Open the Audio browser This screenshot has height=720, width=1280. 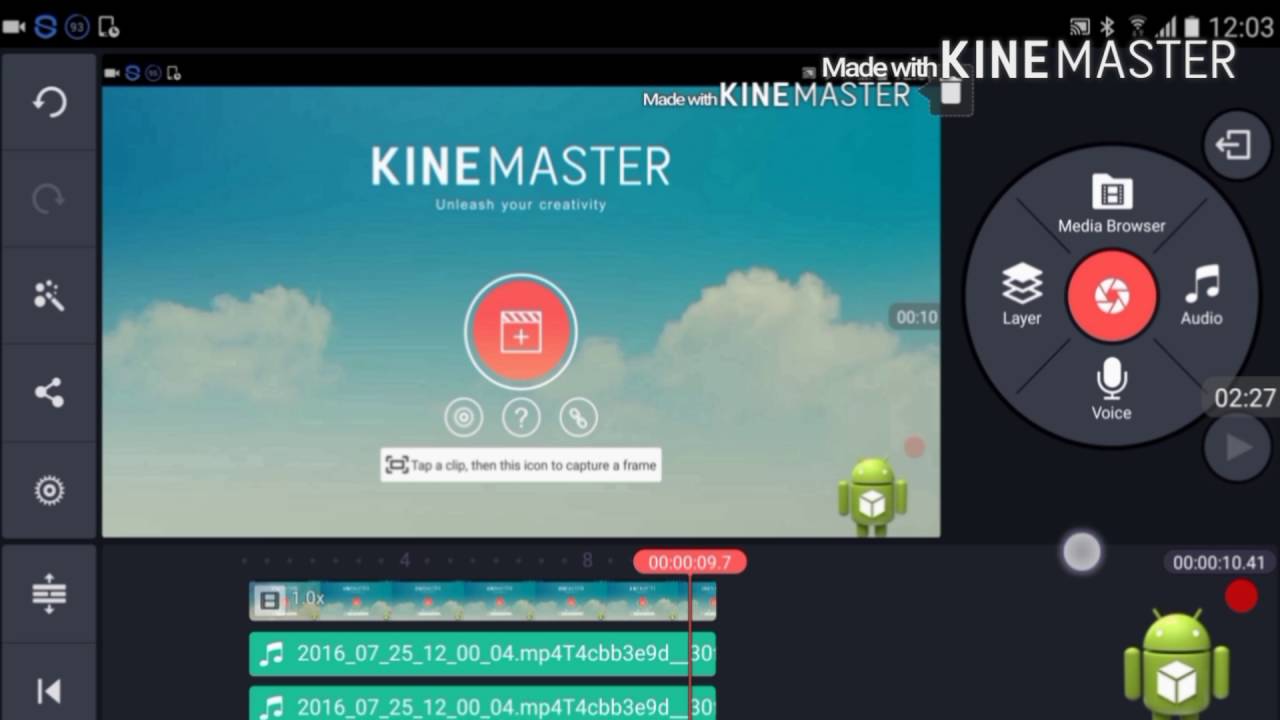pyautogui.click(x=1202, y=296)
